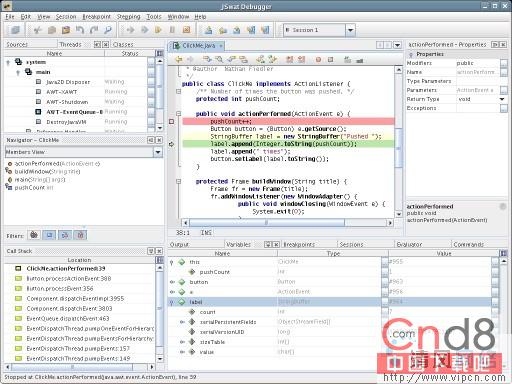Click the Pause session icon in toolbar
Screen dimensions: 512x384
click(x=172, y=30)
